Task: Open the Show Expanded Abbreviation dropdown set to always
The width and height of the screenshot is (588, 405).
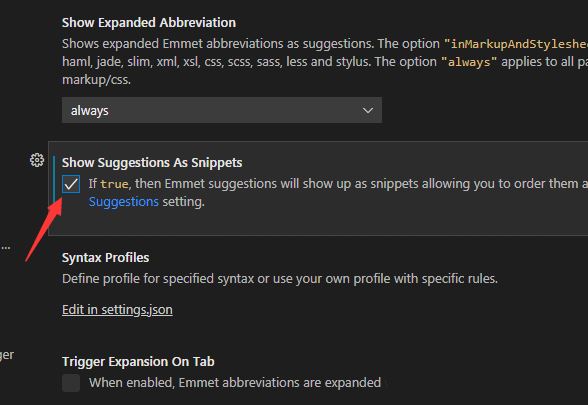Action: (222, 110)
